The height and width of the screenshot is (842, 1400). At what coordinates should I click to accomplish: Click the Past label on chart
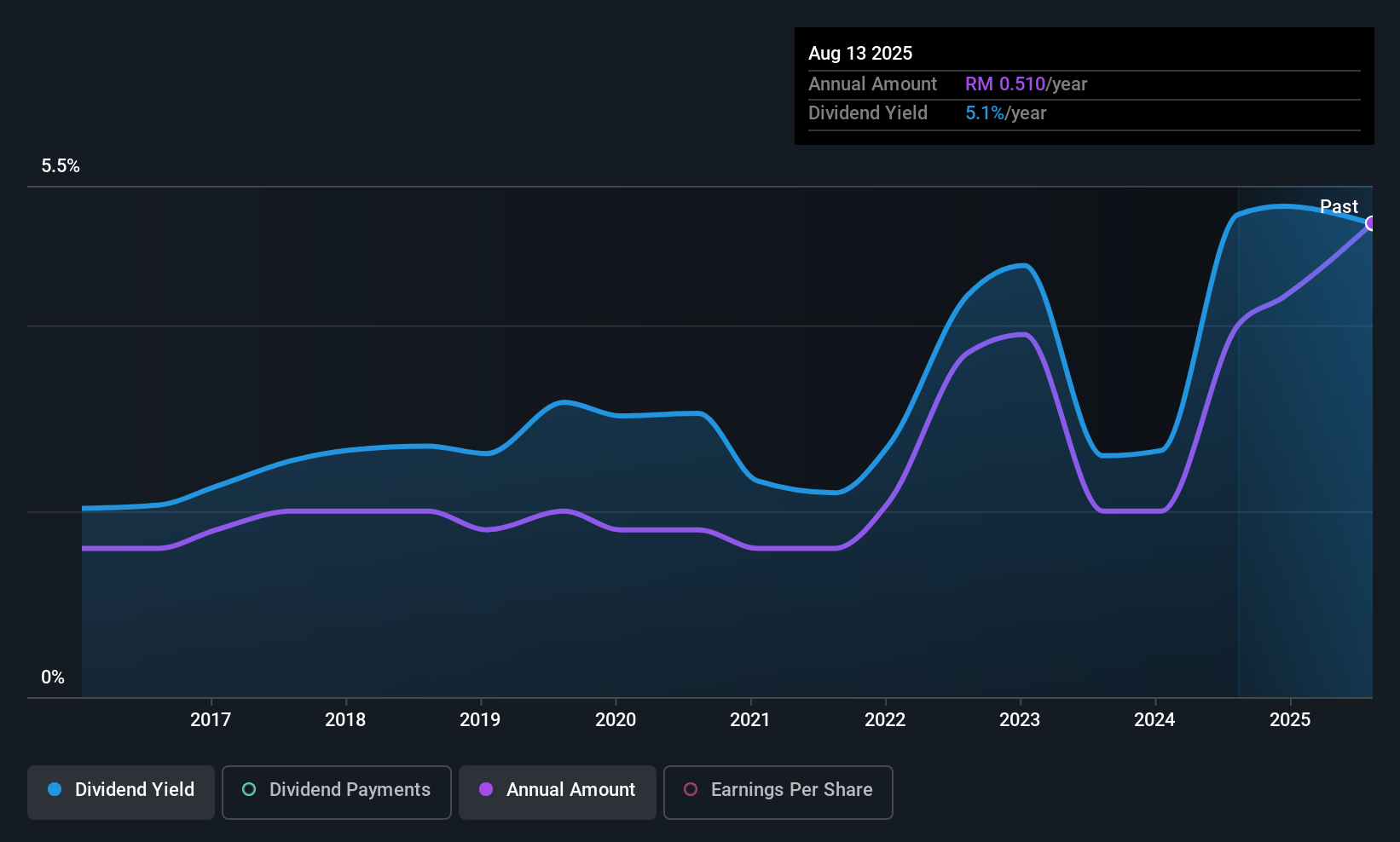pyautogui.click(x=1339, y=206)
